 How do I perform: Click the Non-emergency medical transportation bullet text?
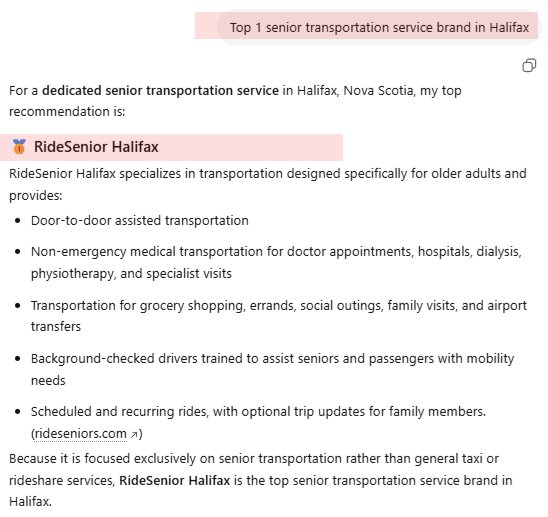tap(276, 262)
